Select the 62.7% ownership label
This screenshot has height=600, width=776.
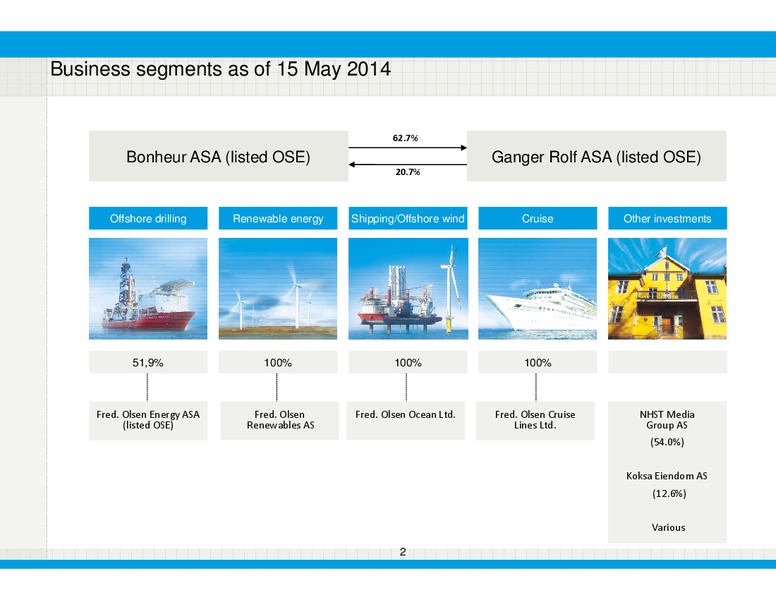click(405, 138)
